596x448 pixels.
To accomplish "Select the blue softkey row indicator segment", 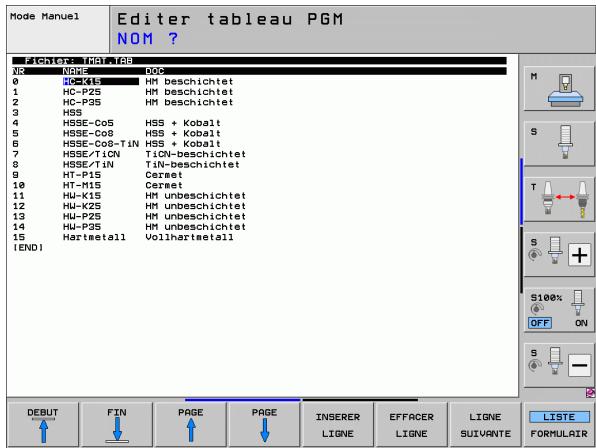I will (243, 400).
